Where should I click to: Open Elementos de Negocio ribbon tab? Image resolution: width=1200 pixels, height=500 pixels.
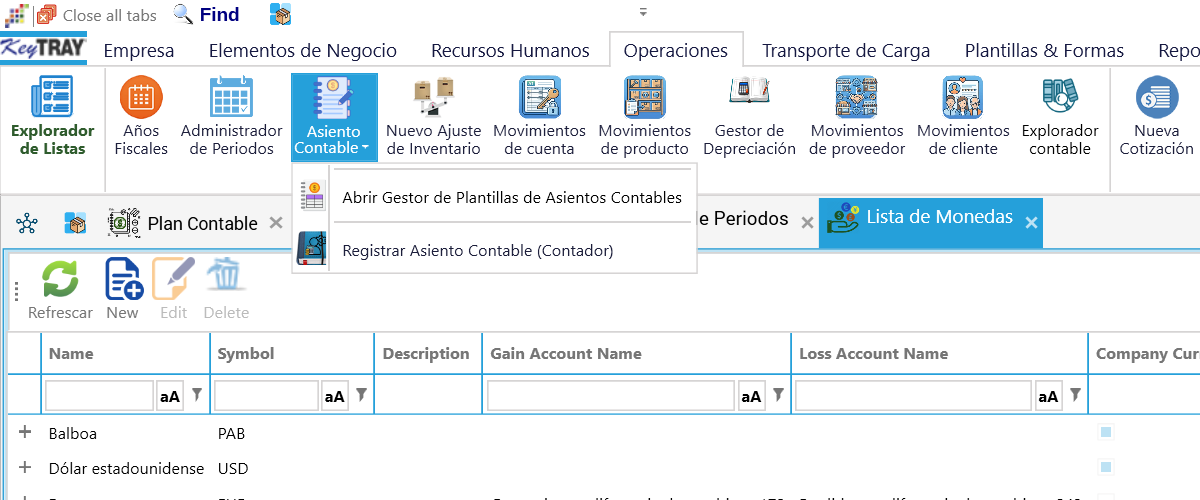pyautogui.click(x=303, y=50)
